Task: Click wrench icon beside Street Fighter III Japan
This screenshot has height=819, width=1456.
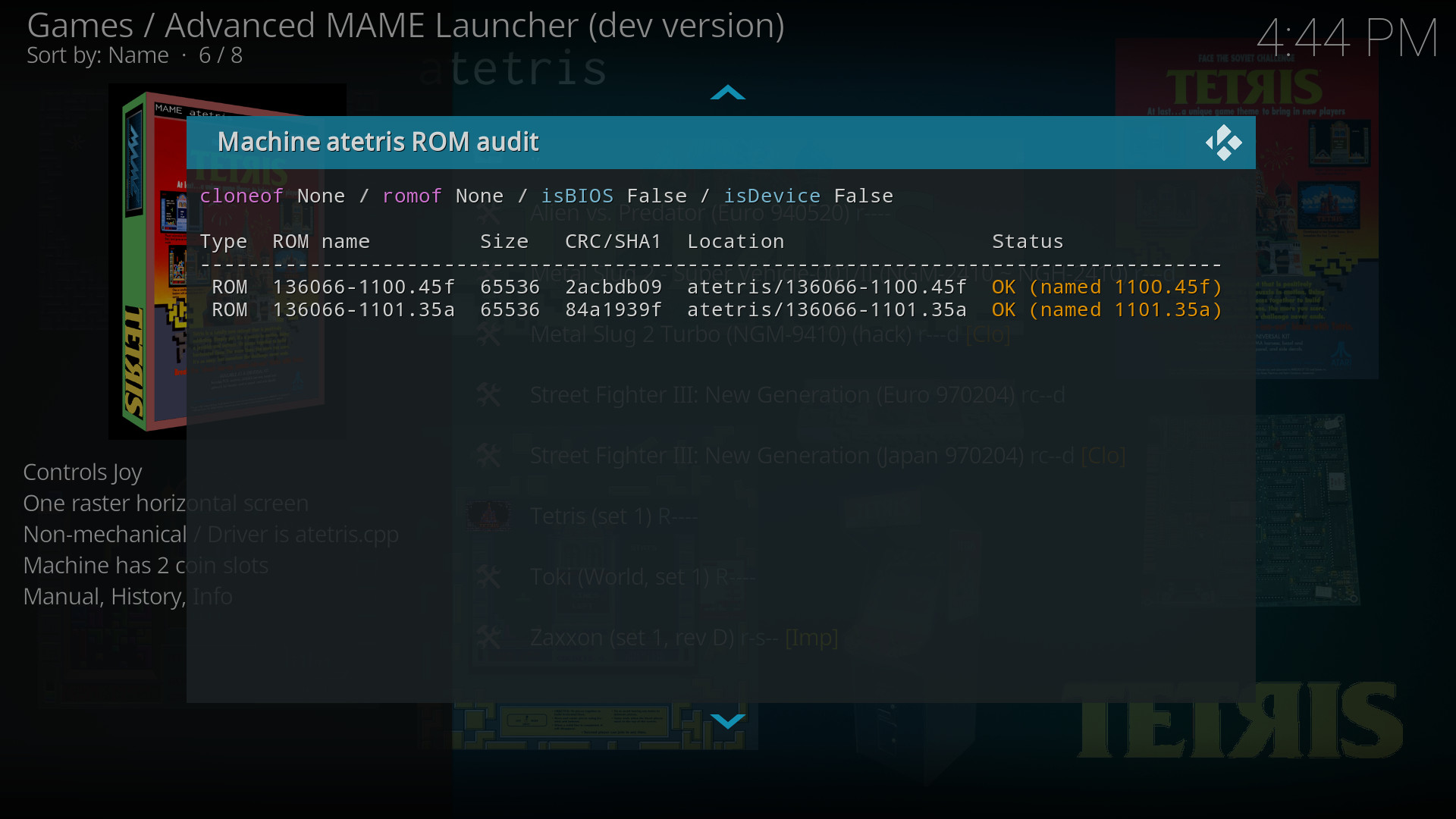Action: 489,456
